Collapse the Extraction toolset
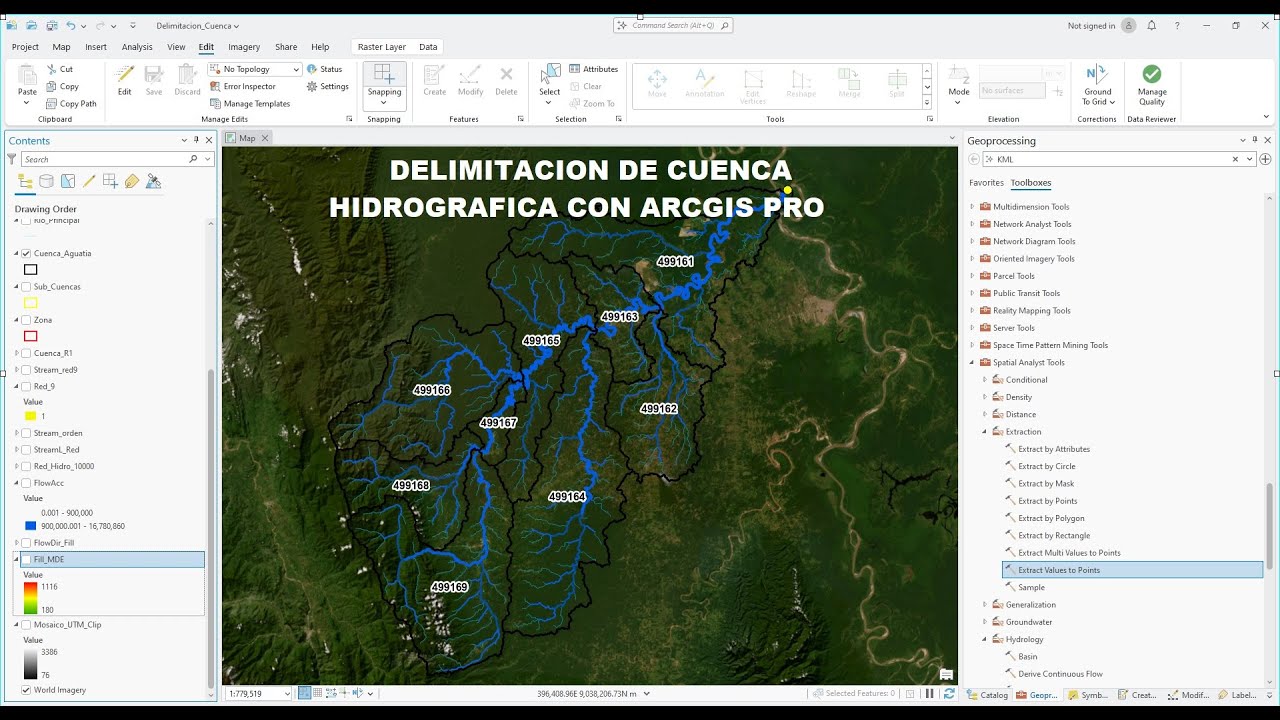Image resolution: width=1280 pixels, height=720 pixels. (985, 432)
